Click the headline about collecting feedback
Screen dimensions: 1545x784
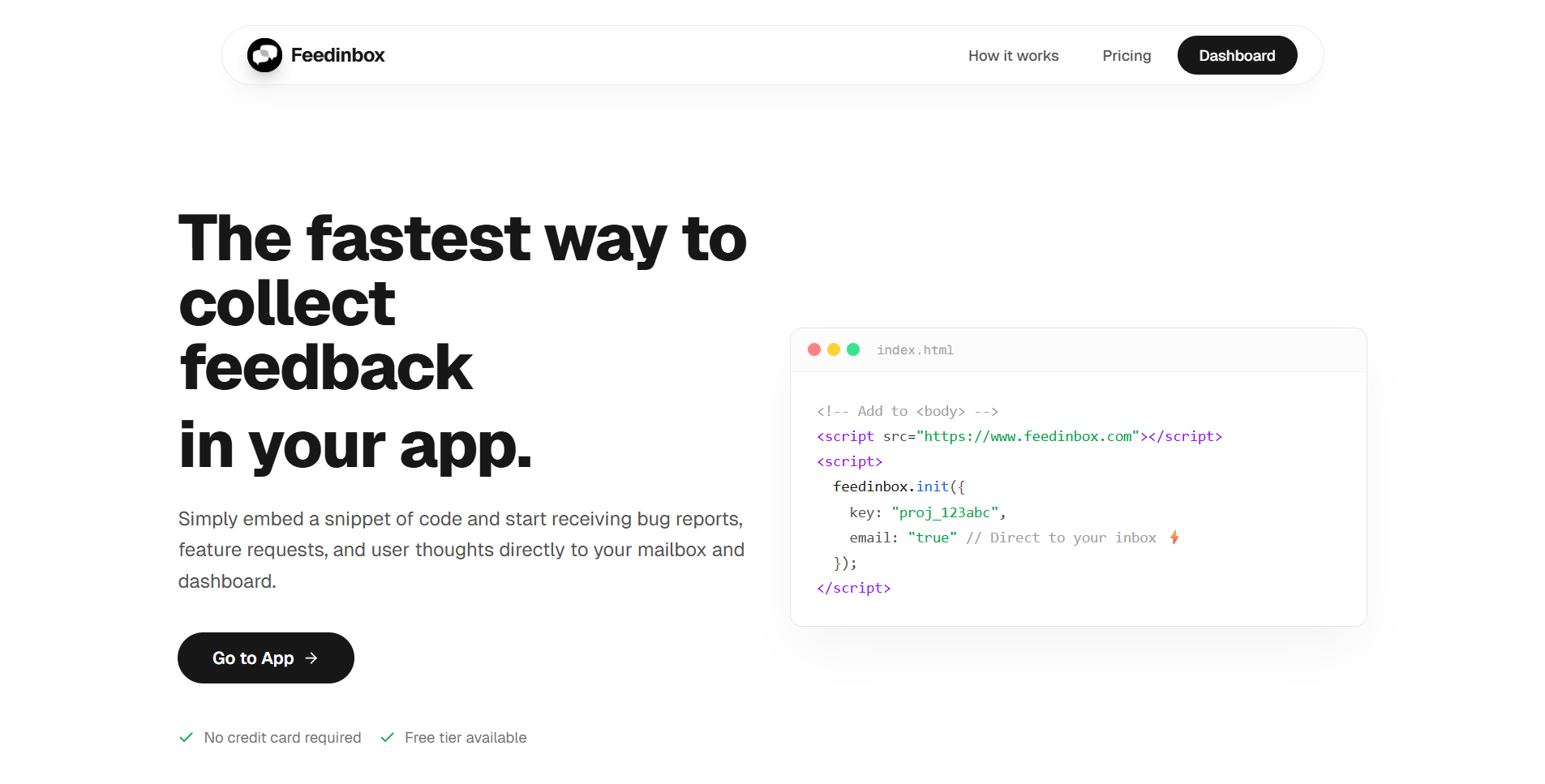pos(461,341)
